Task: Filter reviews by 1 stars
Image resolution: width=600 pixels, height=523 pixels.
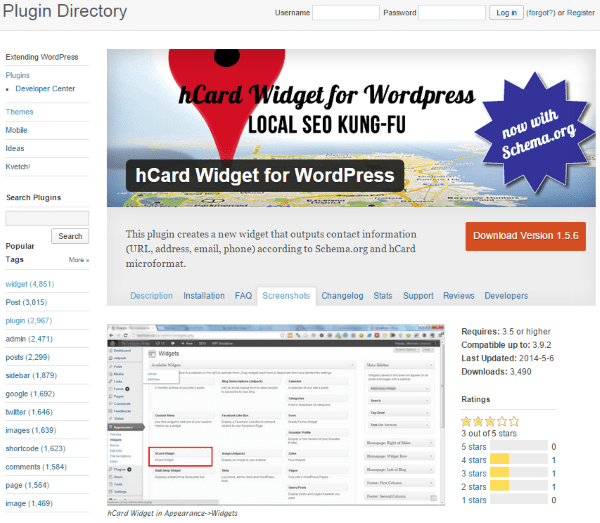Action: 474,500
